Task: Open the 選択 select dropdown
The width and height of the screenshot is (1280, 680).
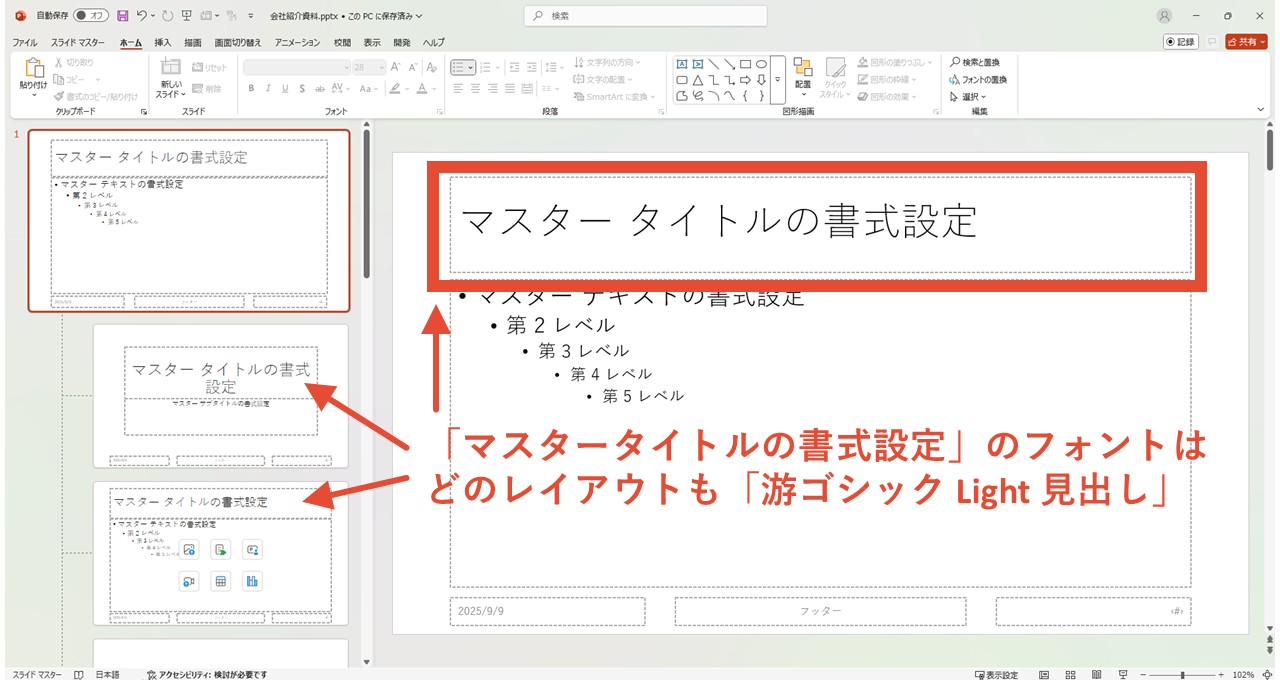Action: click(967, 96)
